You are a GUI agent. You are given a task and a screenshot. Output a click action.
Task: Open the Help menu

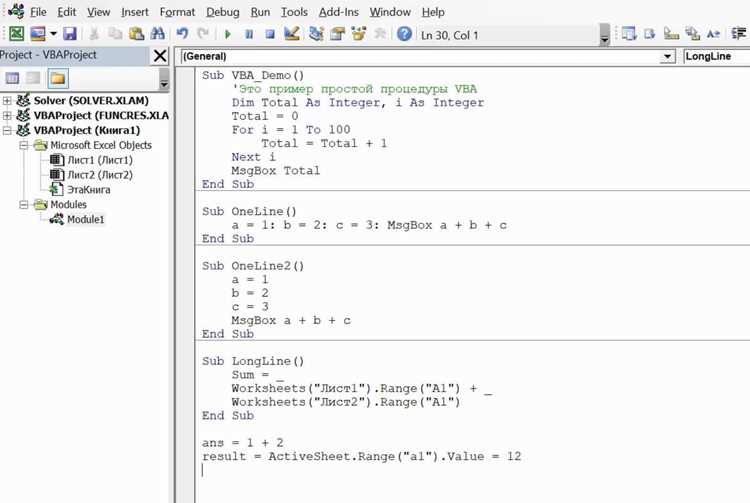coord(433,12)
